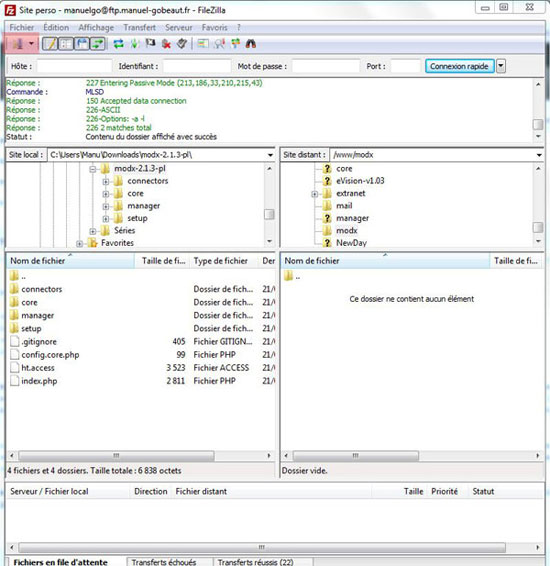Click parent folder icon in local file list
This screenshot has height=566, width=550.
click(x=14, y=276)
